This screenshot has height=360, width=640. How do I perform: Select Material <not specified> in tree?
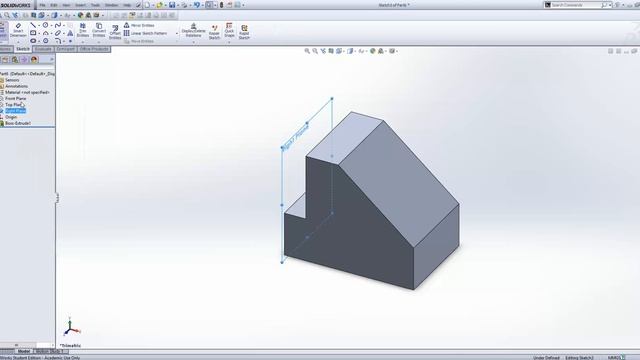pos(27,92)
